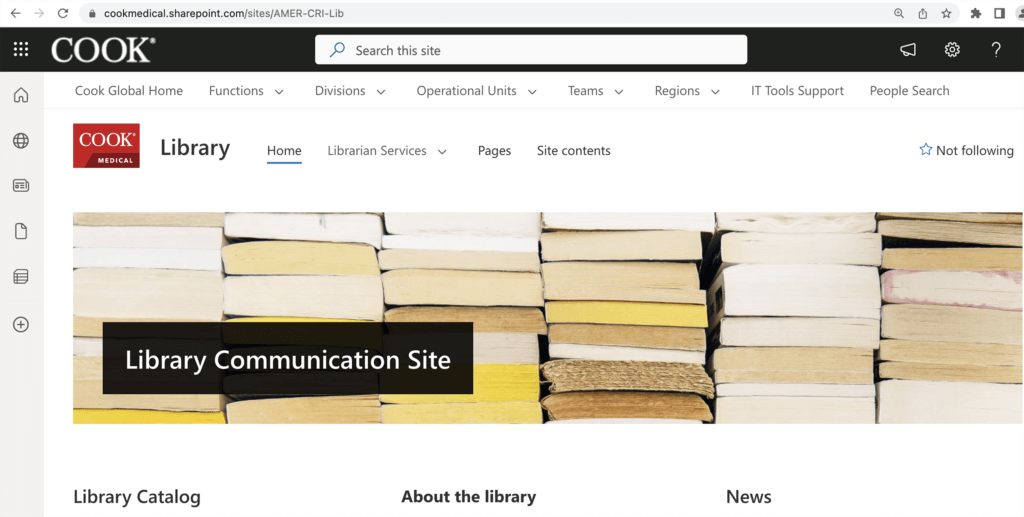The height and width of the screenshot is (517, 1024).
Task: Click the create plus icon in sidebar
Action: pos(21,324)
